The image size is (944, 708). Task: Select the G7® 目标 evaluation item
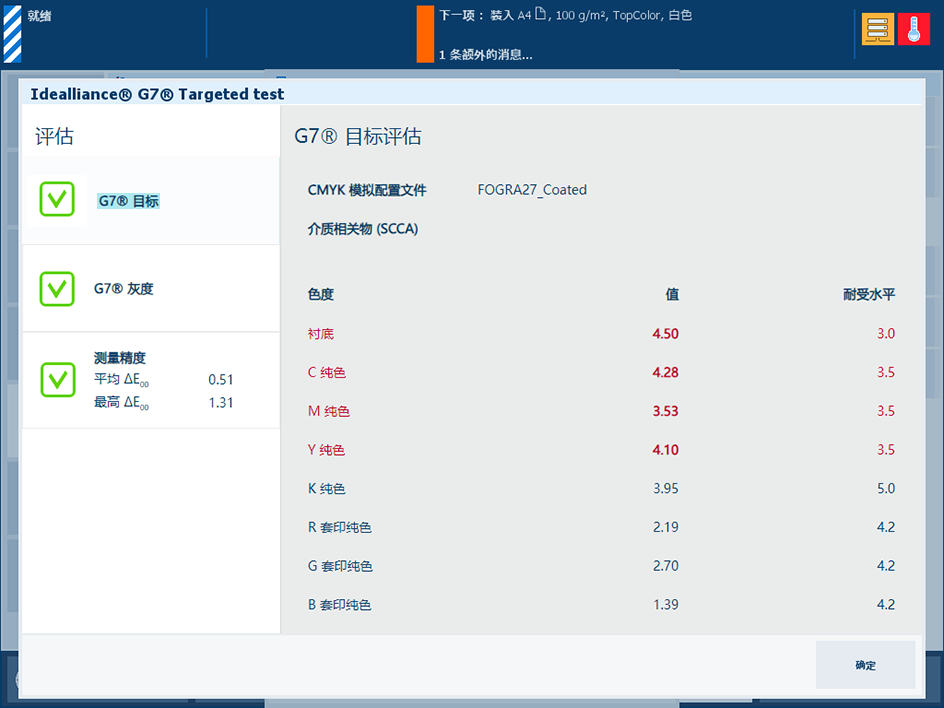(x=151, y=200)
